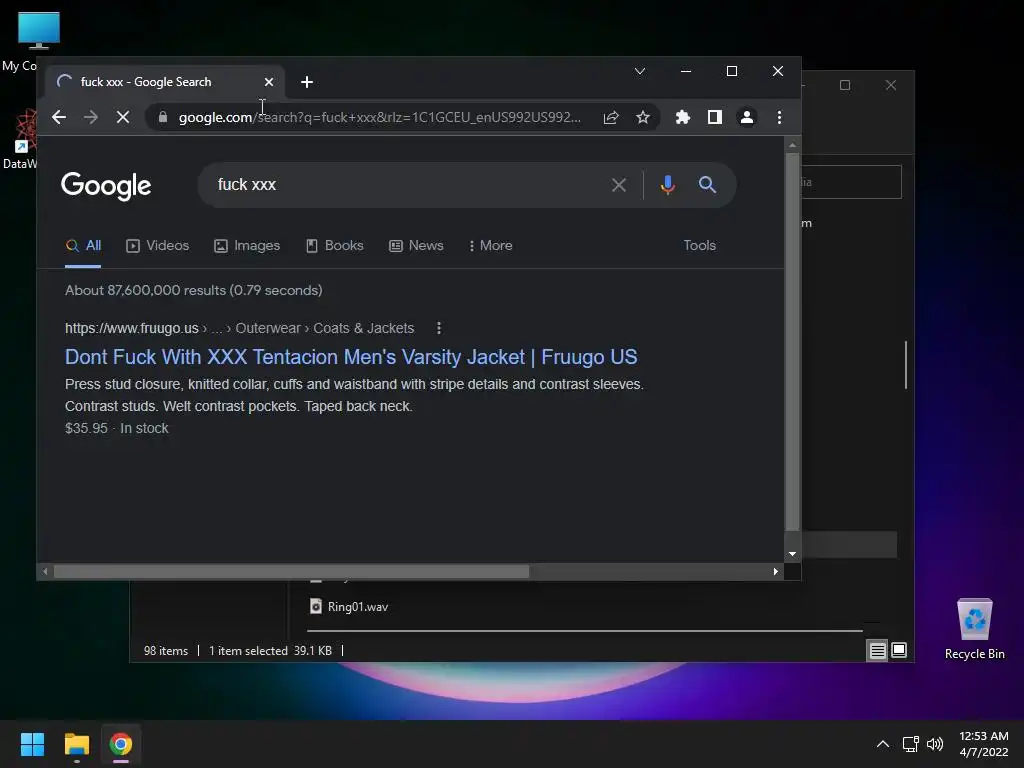
Task: Click the horizontal scrollbar thumb in Chrome
Action: 291,571
